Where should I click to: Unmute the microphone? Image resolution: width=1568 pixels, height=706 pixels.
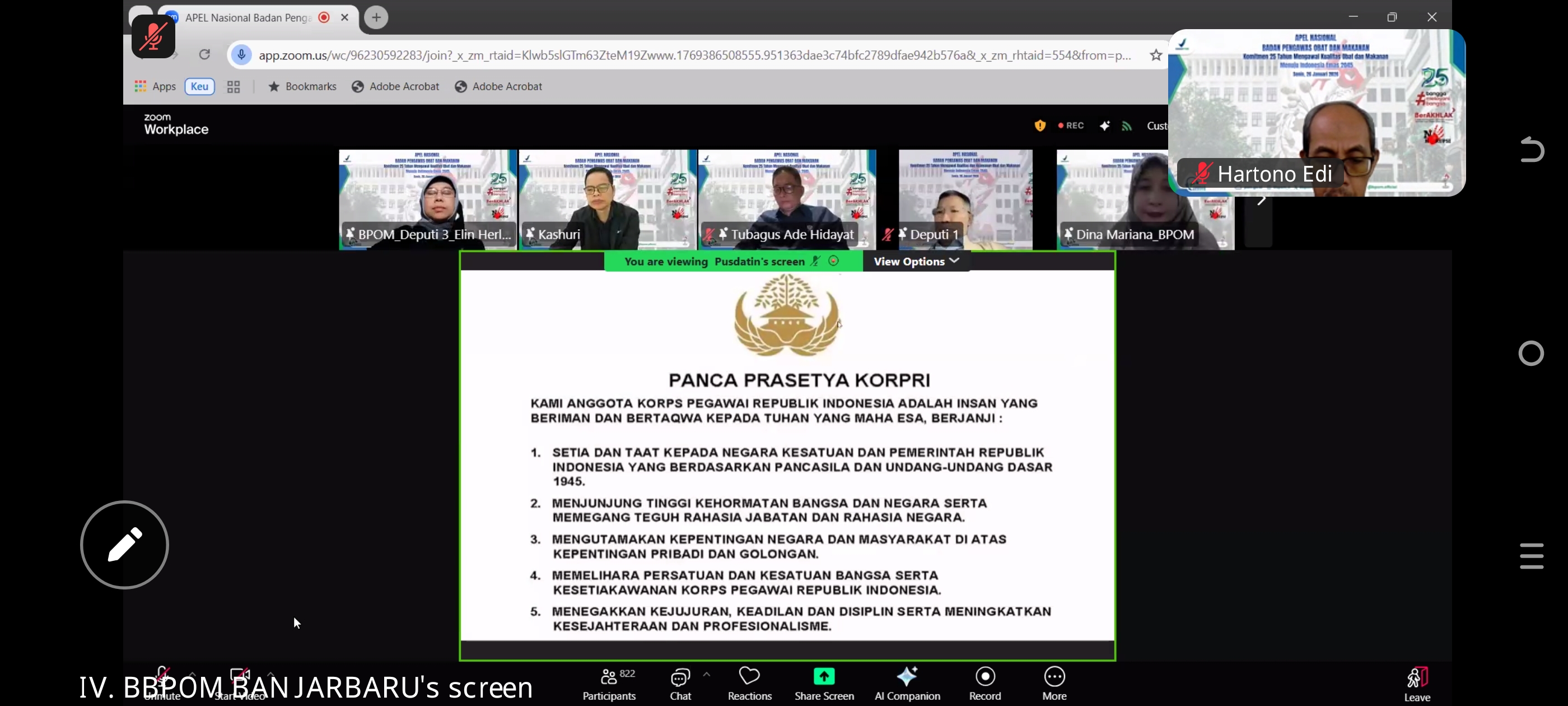click(x=162, y=676)
